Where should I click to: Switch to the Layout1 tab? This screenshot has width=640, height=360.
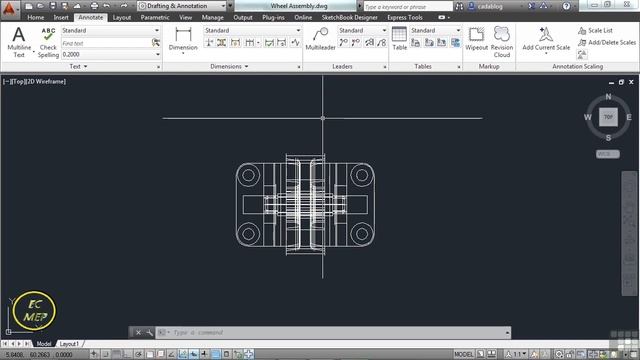pos(69,344)
